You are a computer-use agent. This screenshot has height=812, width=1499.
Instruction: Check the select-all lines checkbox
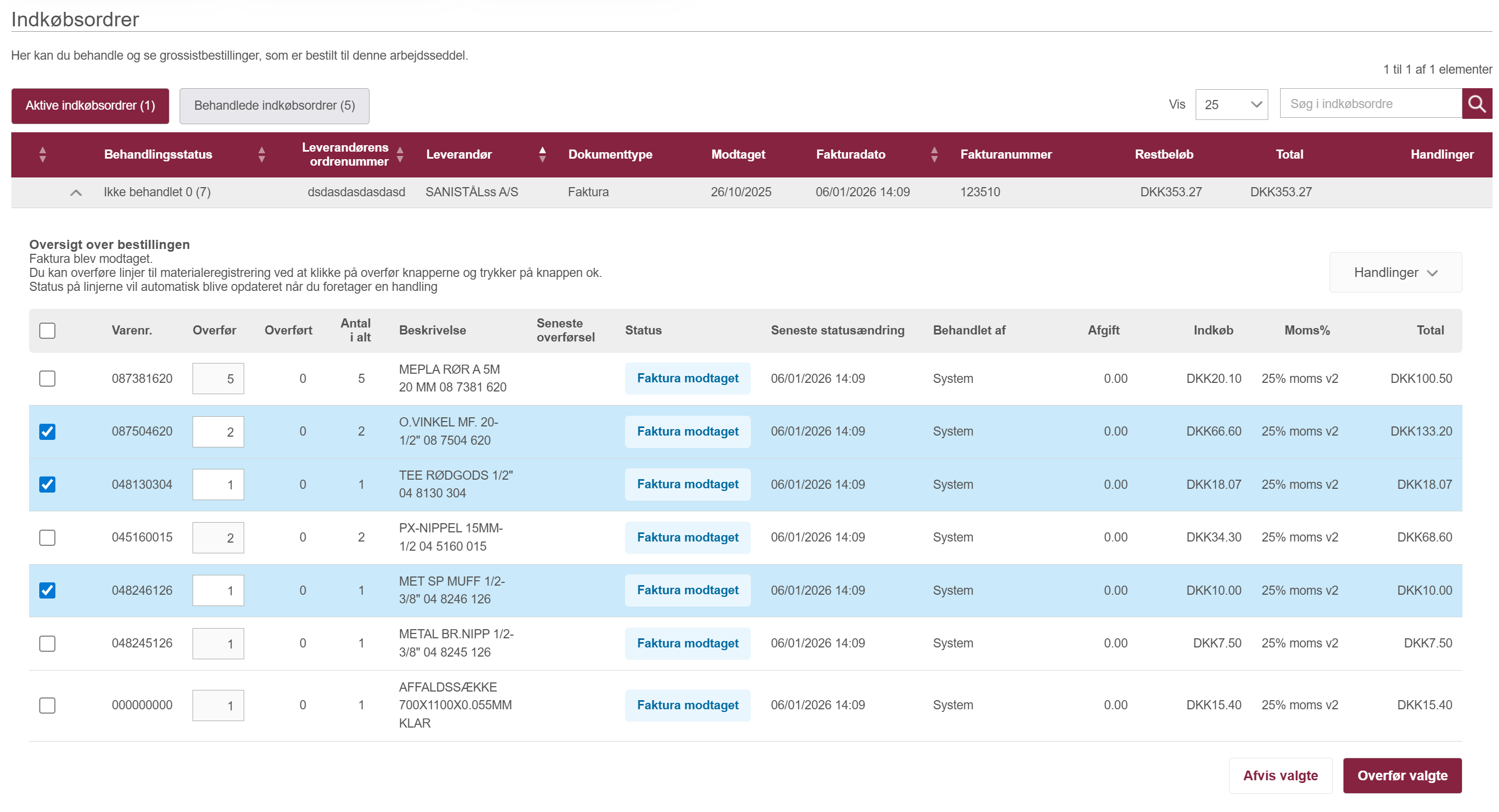47,330
